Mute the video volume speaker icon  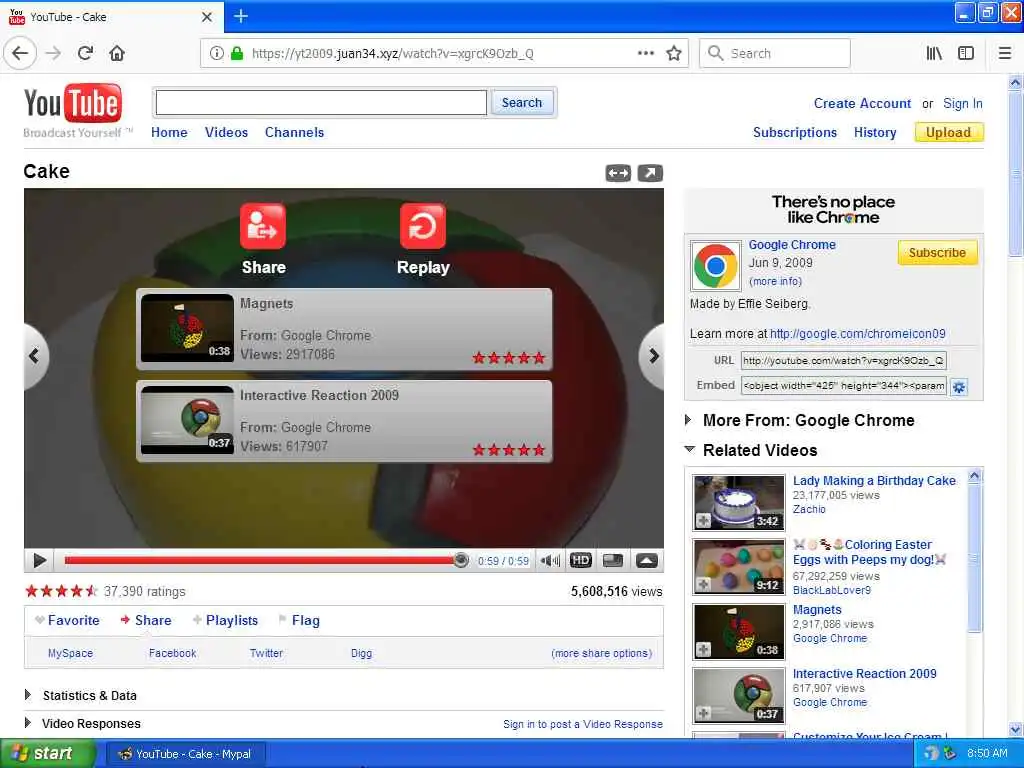[550, 560]
